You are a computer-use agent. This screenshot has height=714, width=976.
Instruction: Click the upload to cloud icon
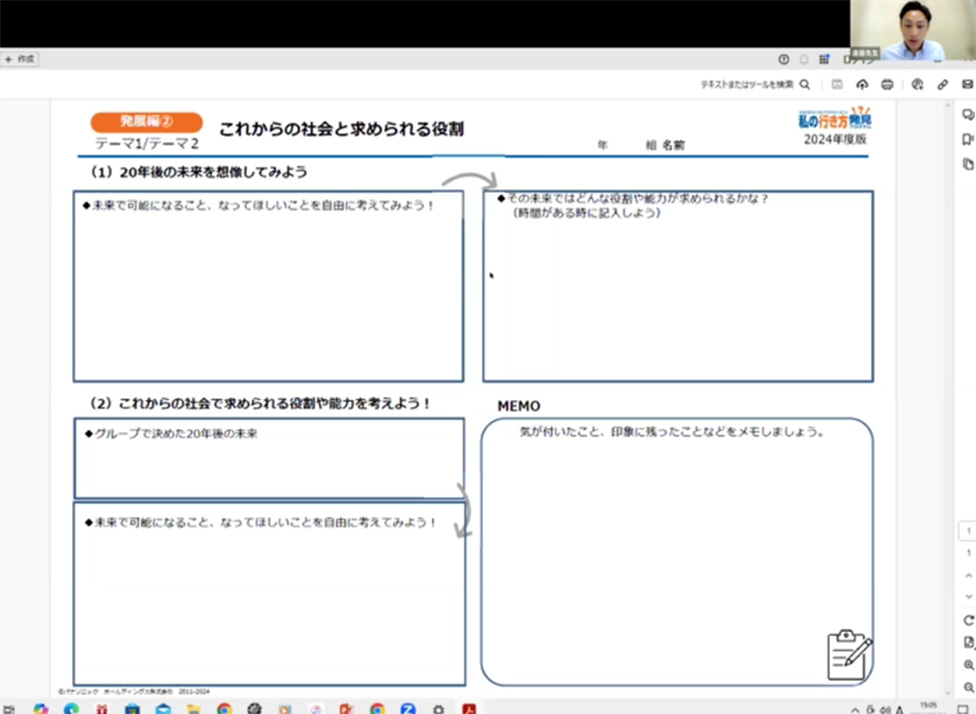point(862,85)
